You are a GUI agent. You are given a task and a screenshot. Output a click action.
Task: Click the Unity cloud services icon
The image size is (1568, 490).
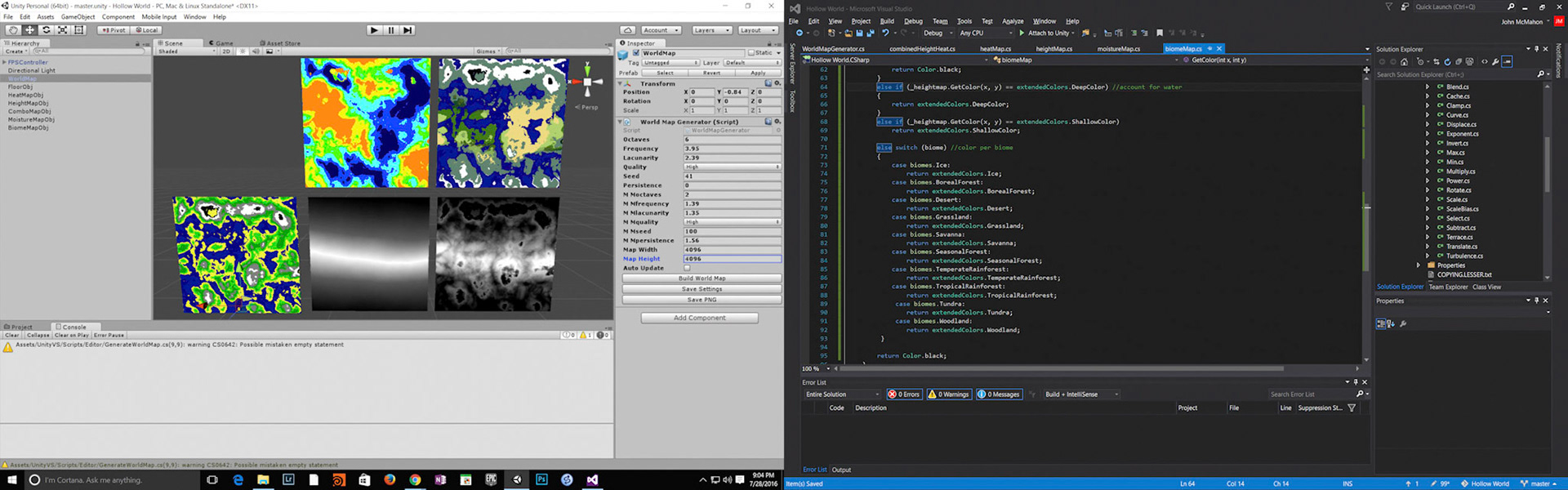point(627,30)
